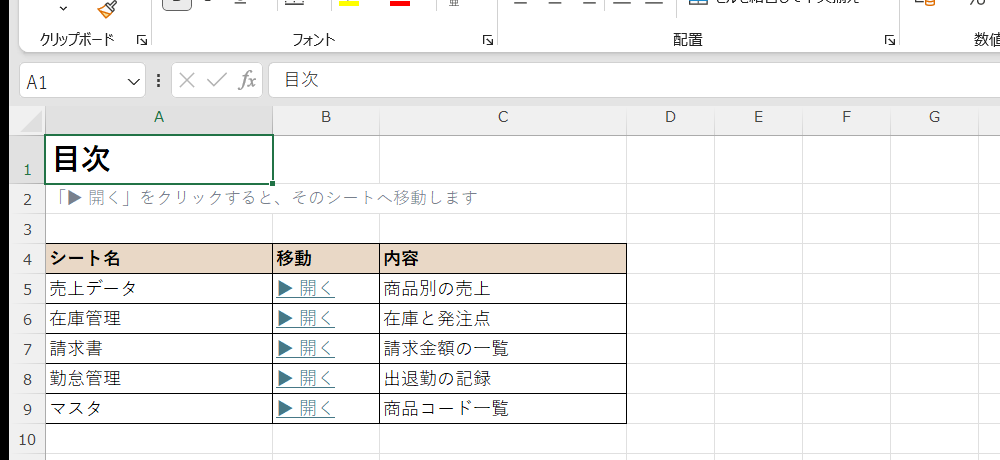Image resolution: width=1000 pixels, height=460 pixels.
Task: Click the 開く link in the 請求書 row
Action: click(x=305, y=348)
